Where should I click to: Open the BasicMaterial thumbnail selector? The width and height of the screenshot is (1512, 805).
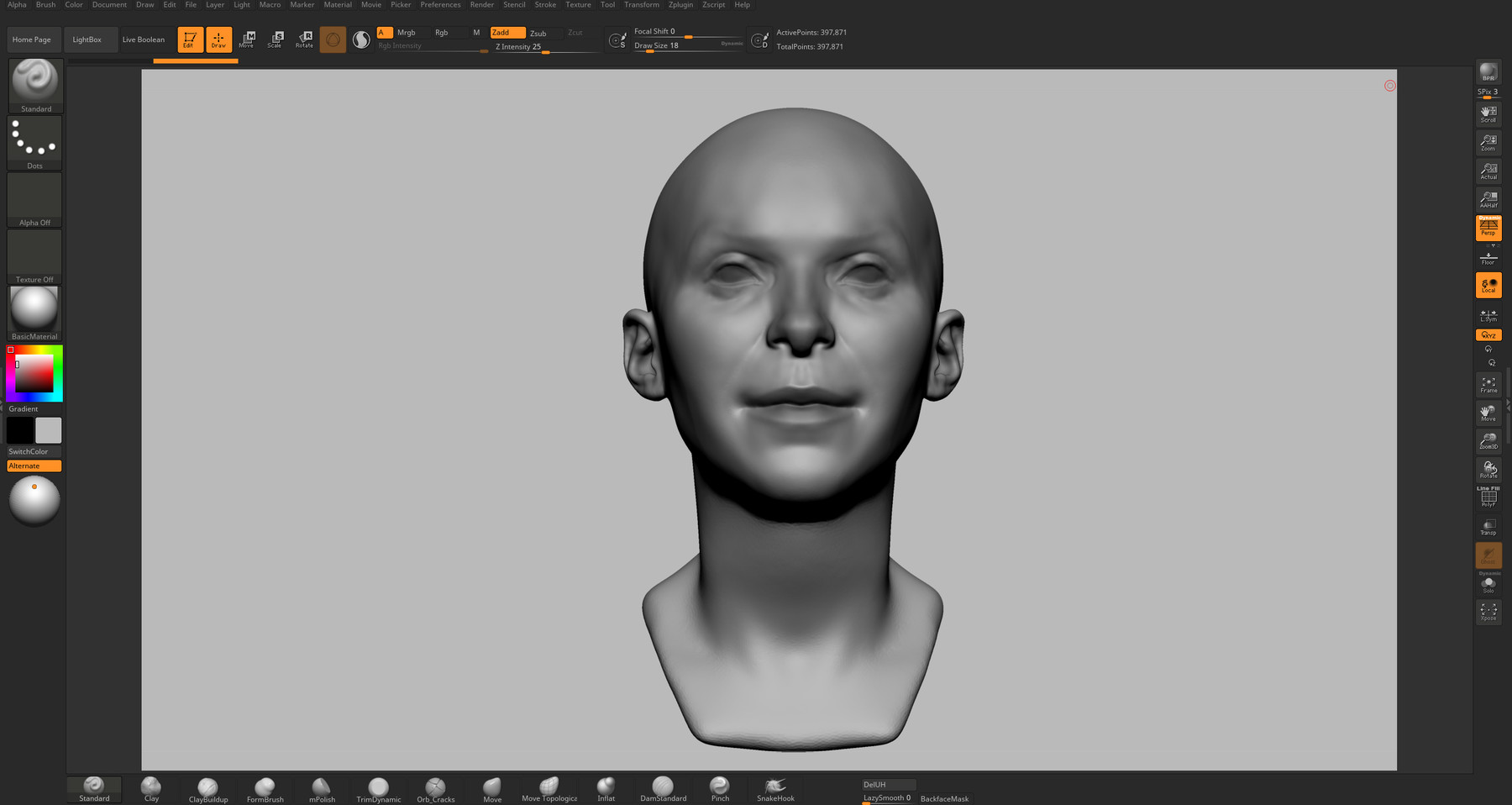[x=34, y=309]
